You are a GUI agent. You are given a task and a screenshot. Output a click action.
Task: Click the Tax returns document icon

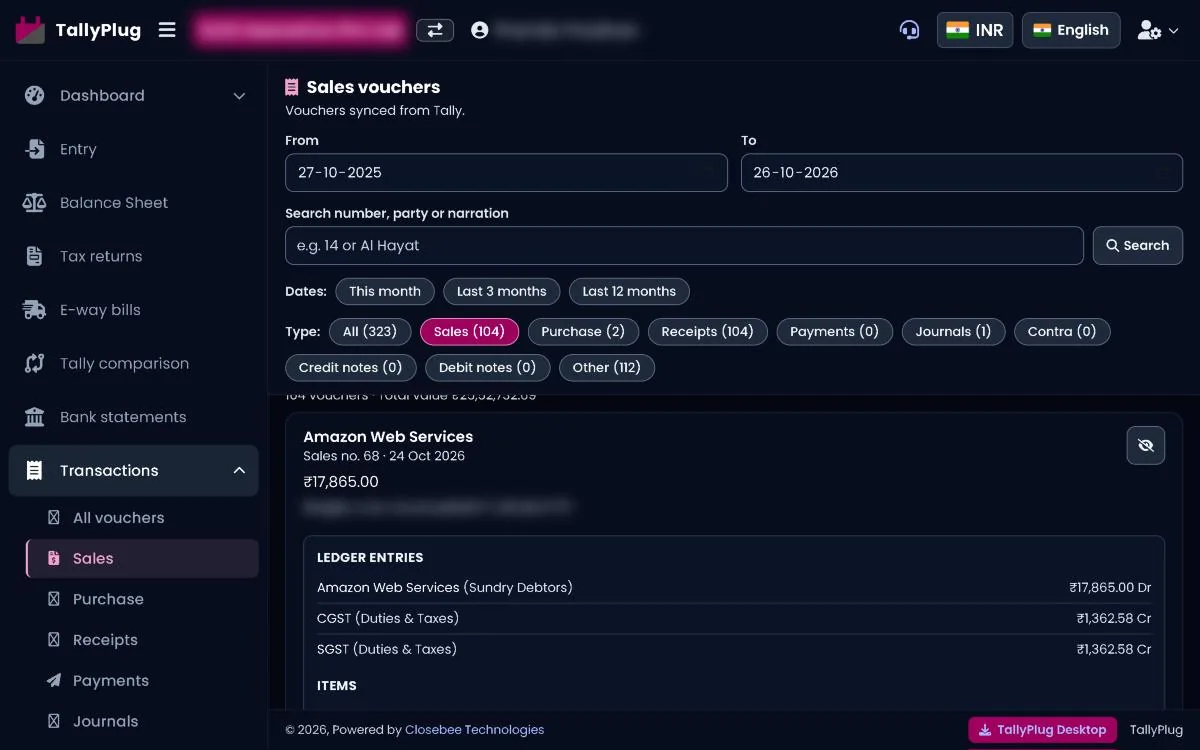point(35,256)
